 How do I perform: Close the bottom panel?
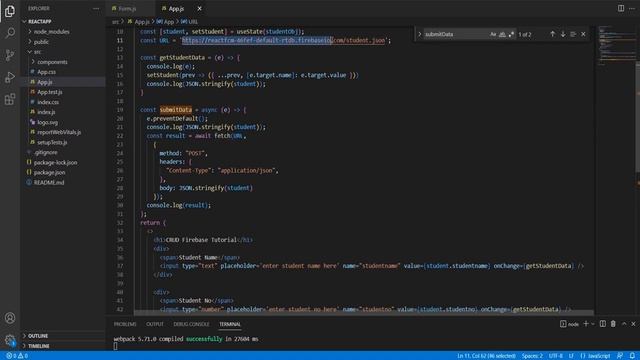click(x=633, y=324)
